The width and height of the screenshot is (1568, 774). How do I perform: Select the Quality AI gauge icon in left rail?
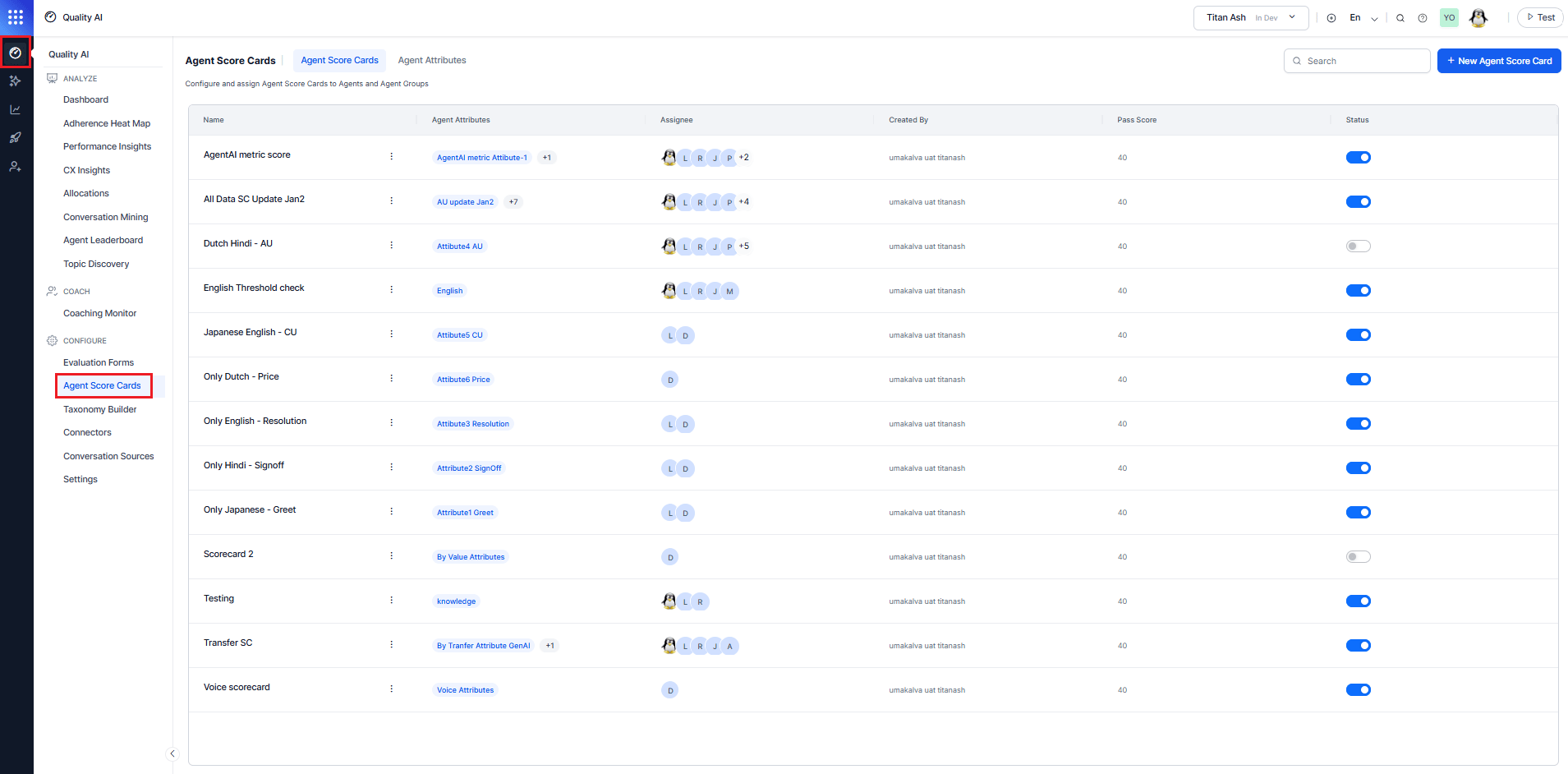click(16, 53)
